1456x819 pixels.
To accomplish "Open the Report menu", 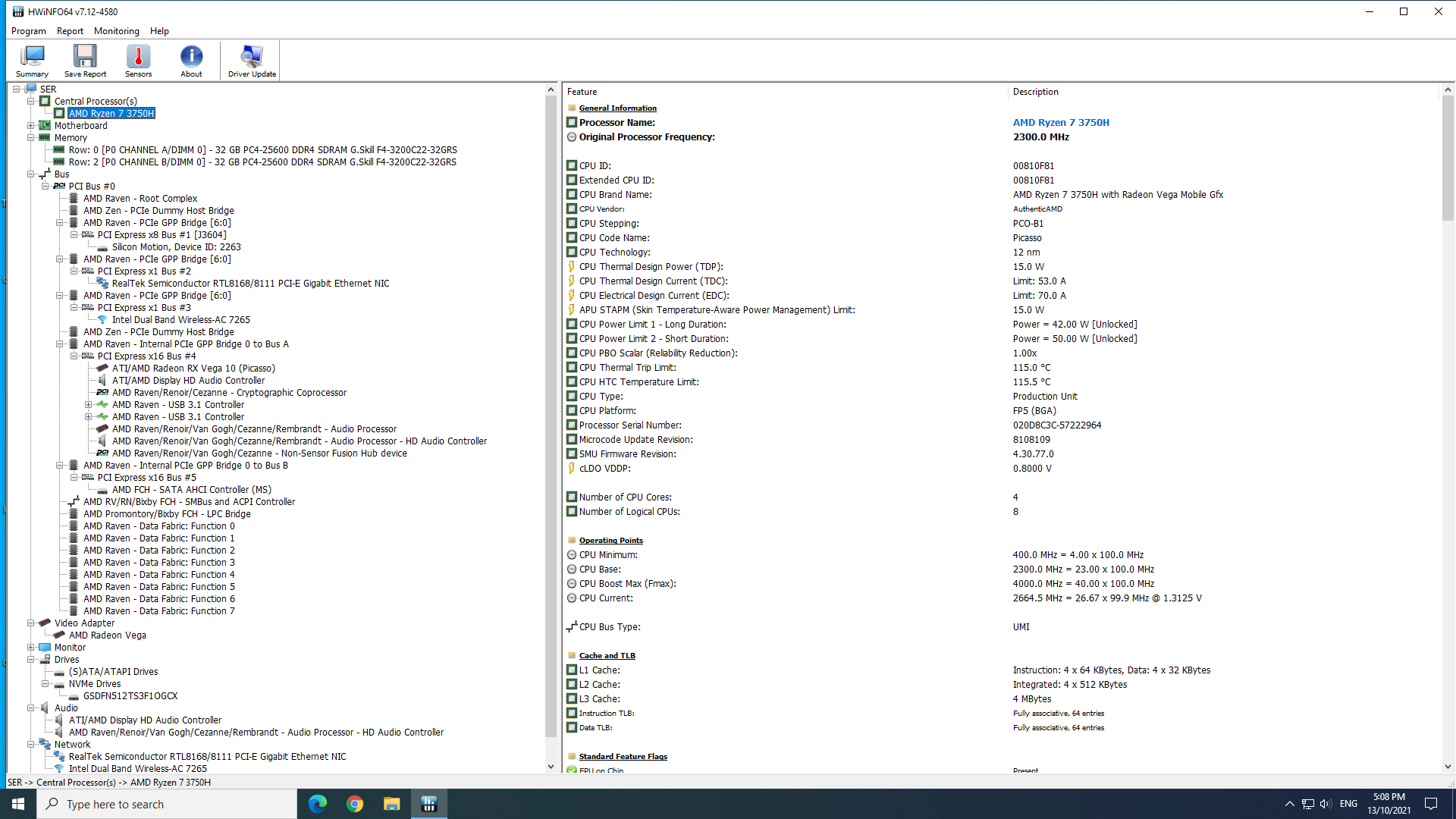I will click(x=70, y=31).
